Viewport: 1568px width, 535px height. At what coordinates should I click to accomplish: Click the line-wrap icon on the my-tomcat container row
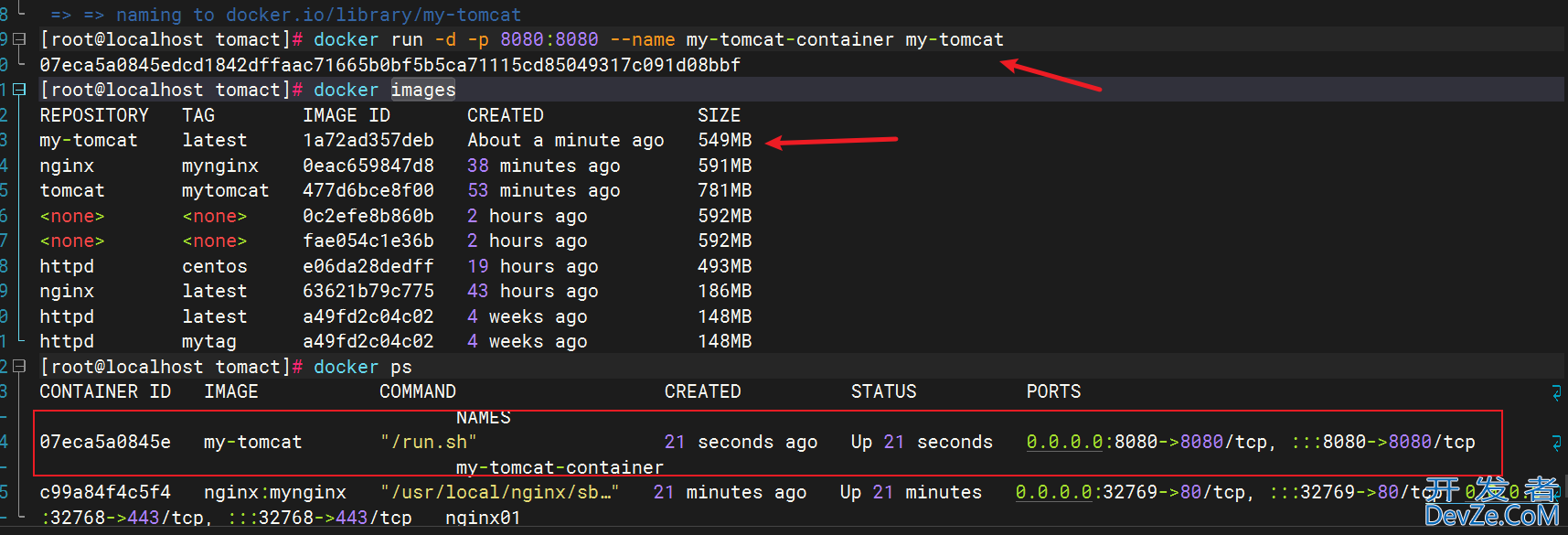(x=1556, y=443)
